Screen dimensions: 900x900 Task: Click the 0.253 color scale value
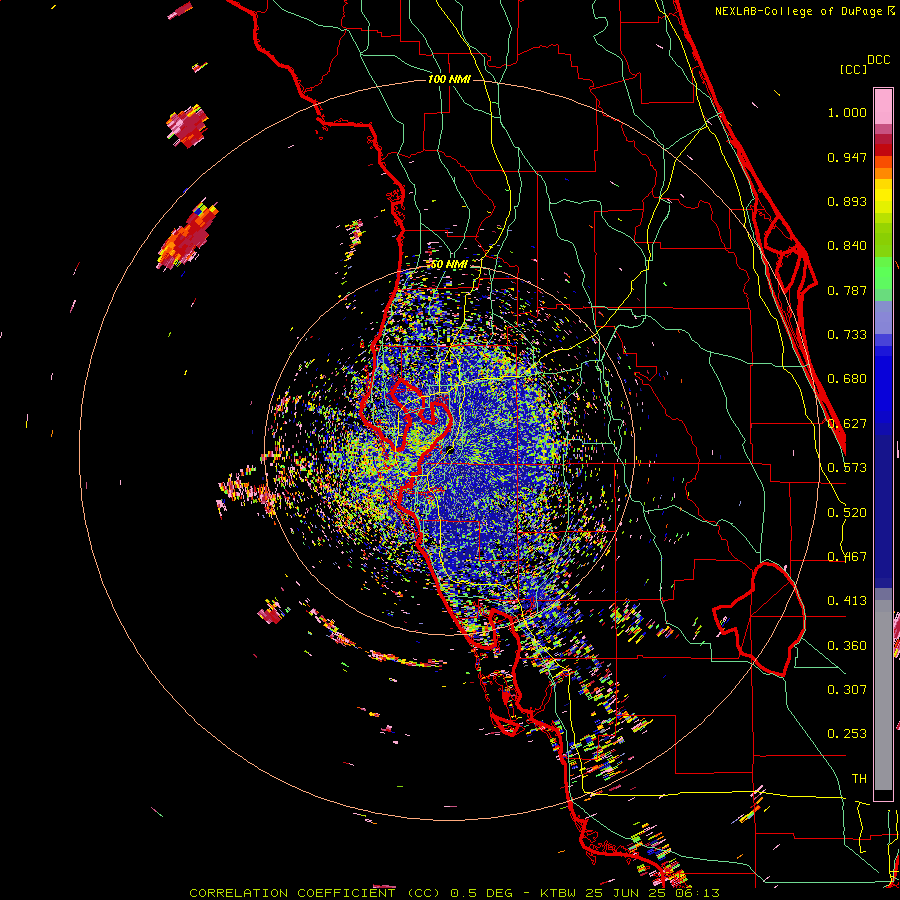pos(847,734)
